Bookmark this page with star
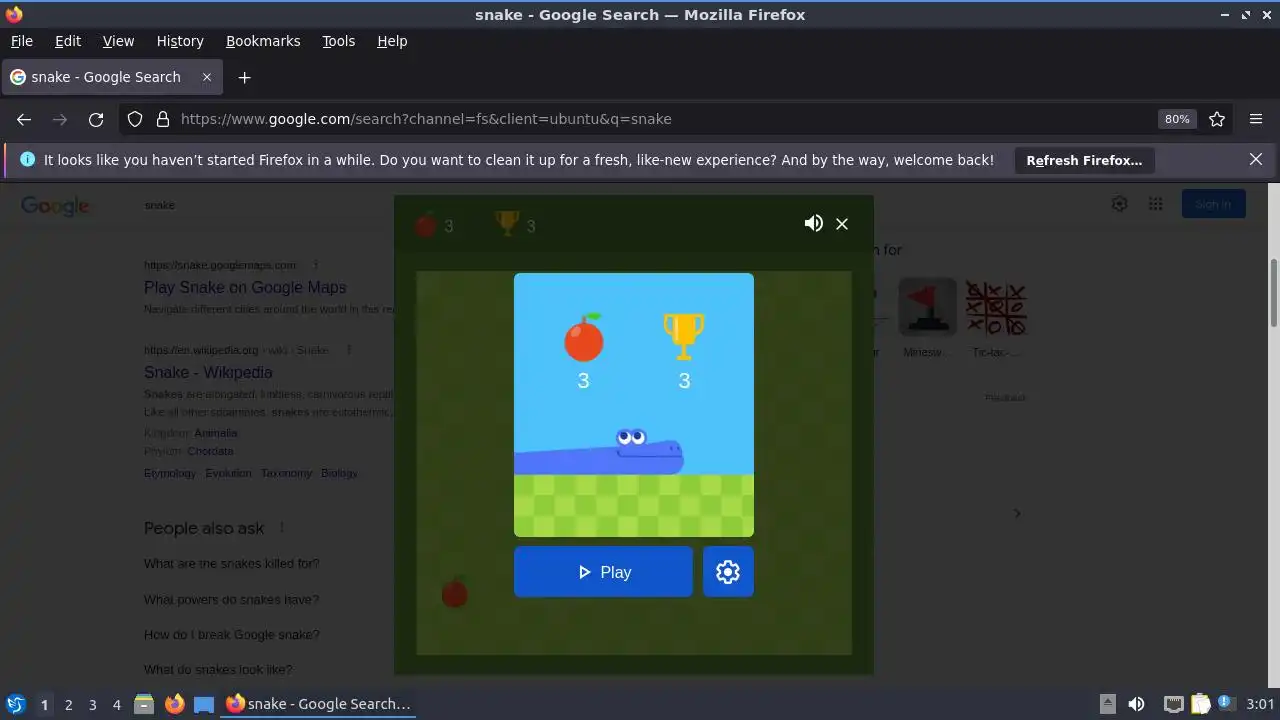 click(x=1217, y=119)
